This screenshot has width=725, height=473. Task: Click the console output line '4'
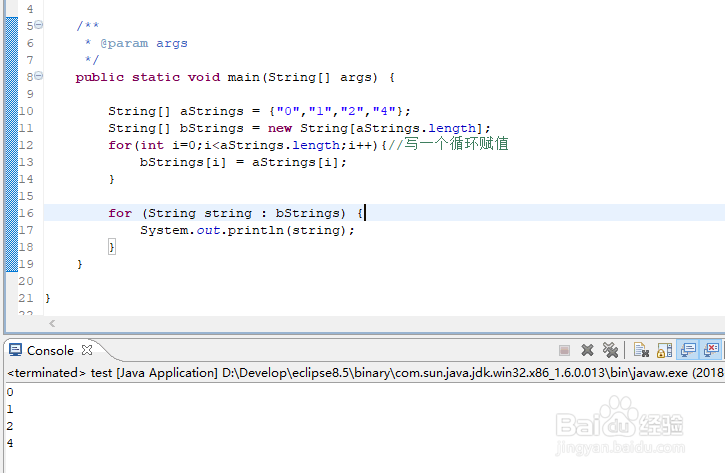(10, 443)
